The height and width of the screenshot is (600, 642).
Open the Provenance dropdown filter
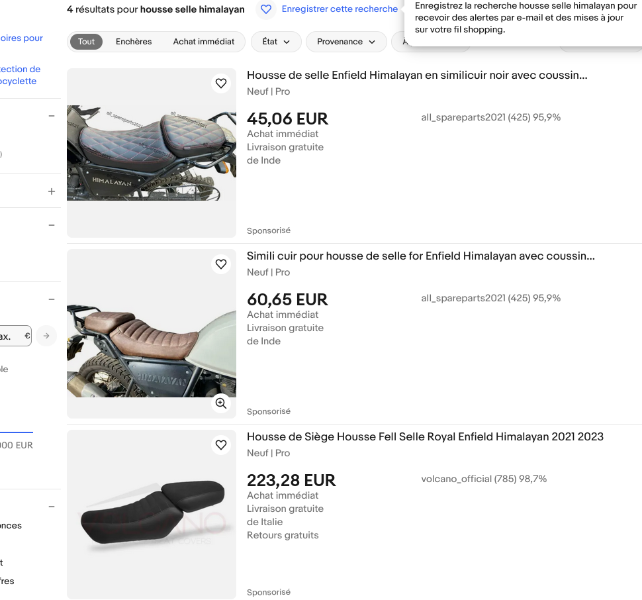click(x=346, y=42)
